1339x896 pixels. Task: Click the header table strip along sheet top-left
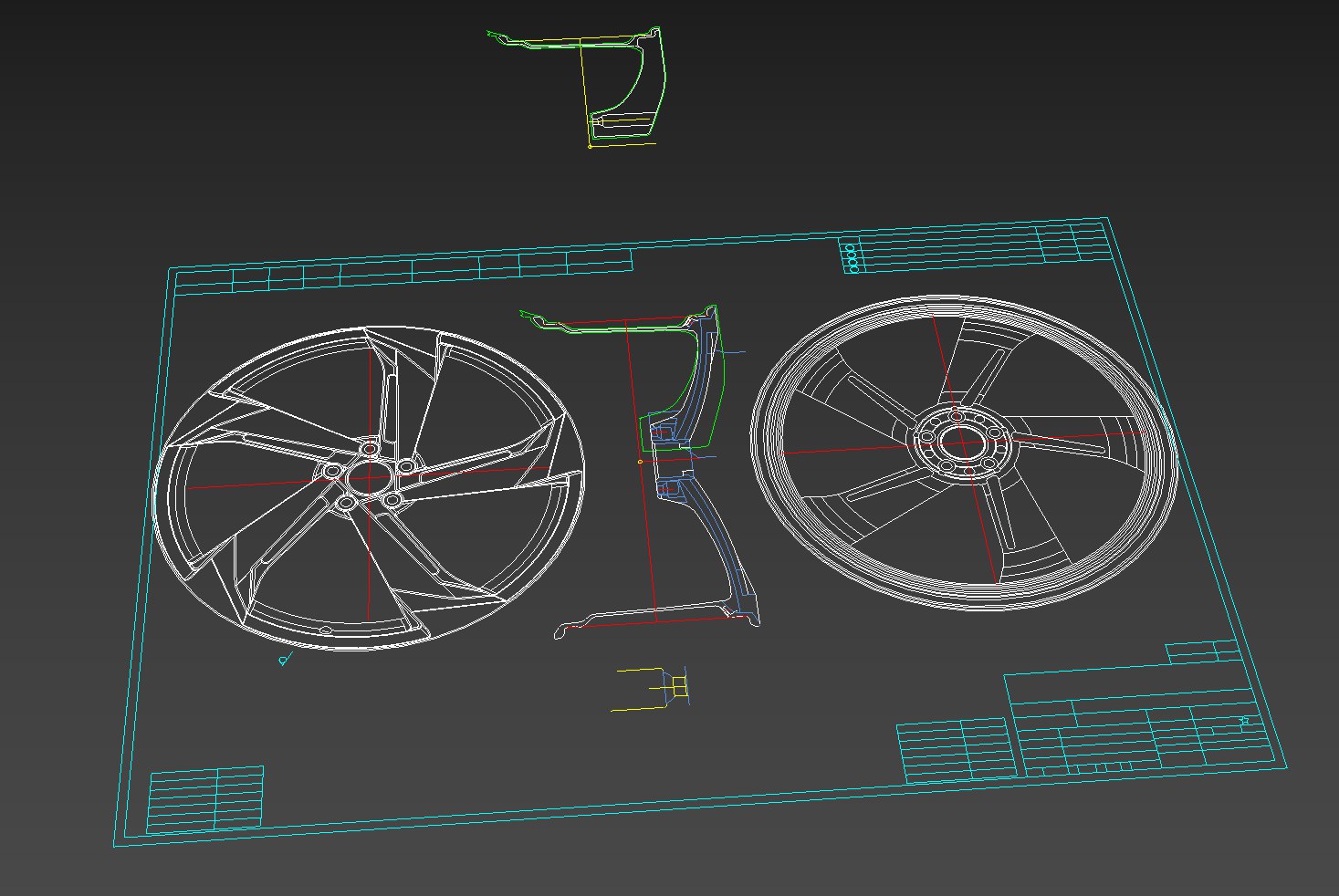(402, 272)
